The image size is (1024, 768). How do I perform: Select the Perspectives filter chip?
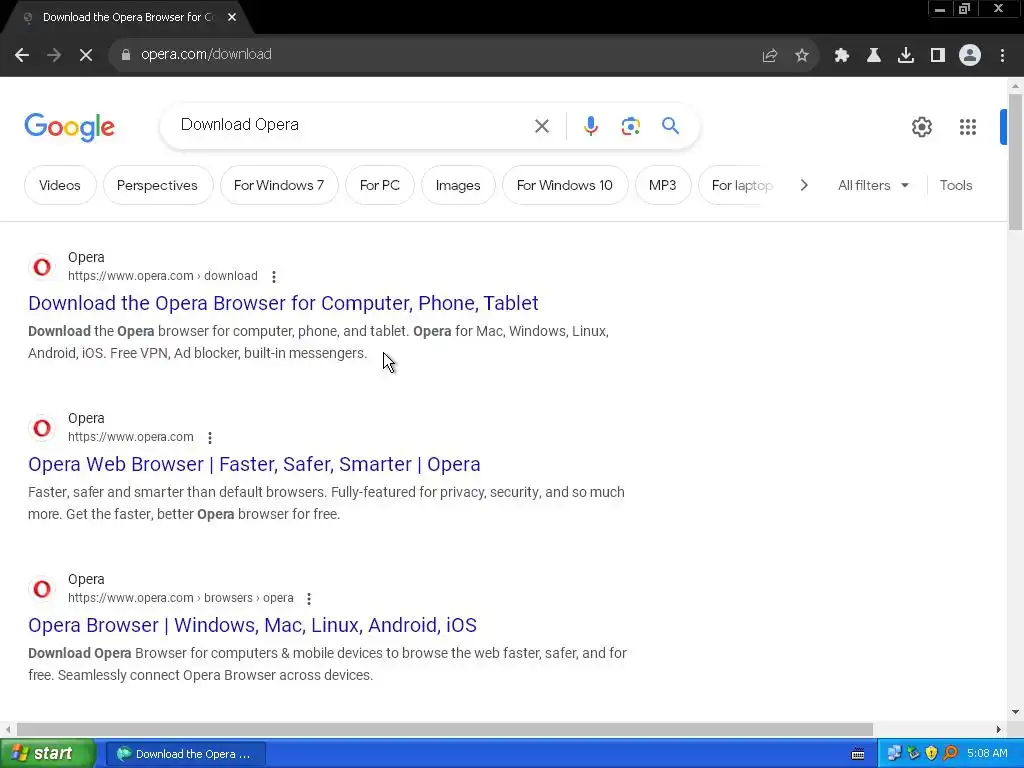[x=157, y=185]
